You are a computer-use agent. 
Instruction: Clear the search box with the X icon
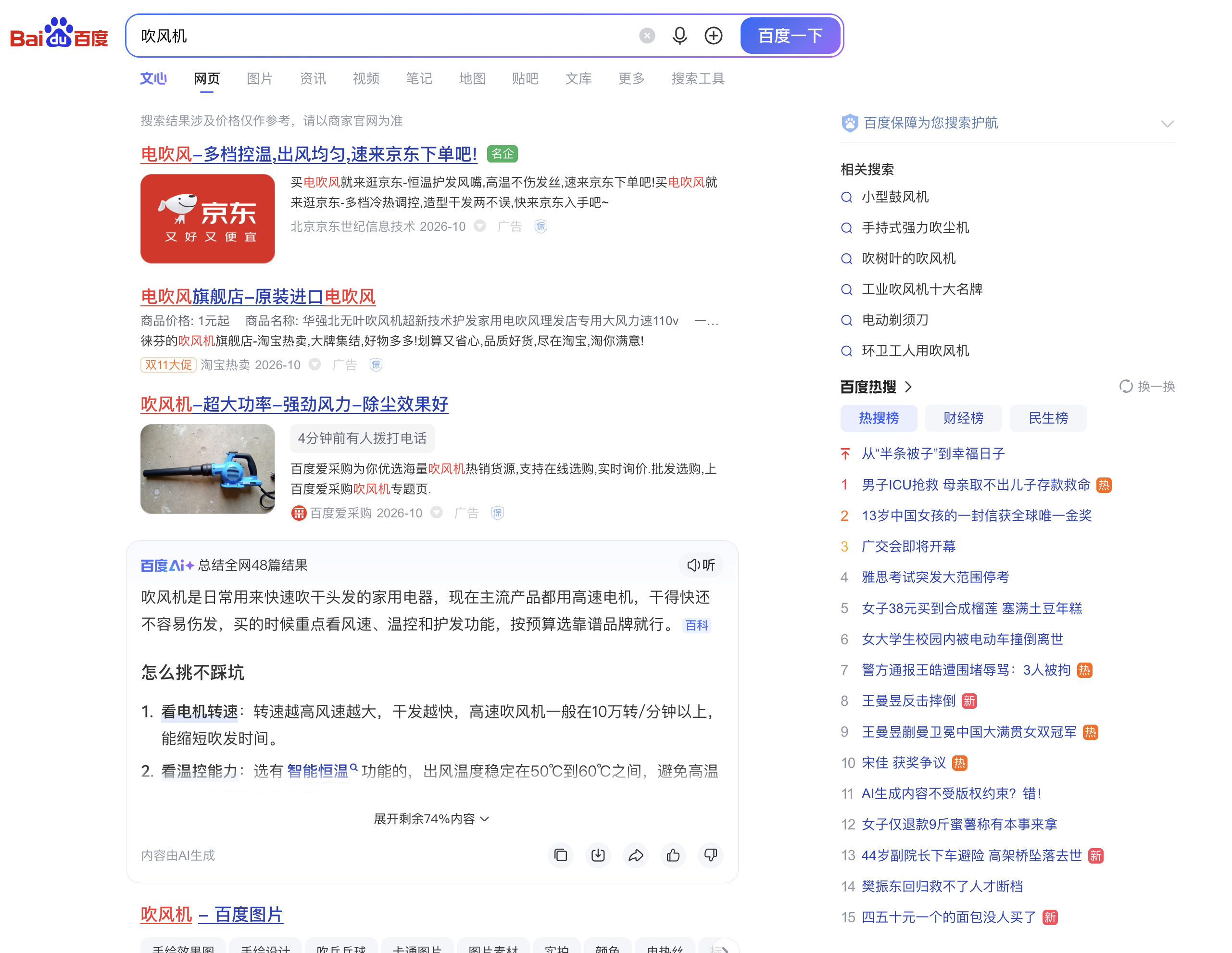click(x=647, y=36)
